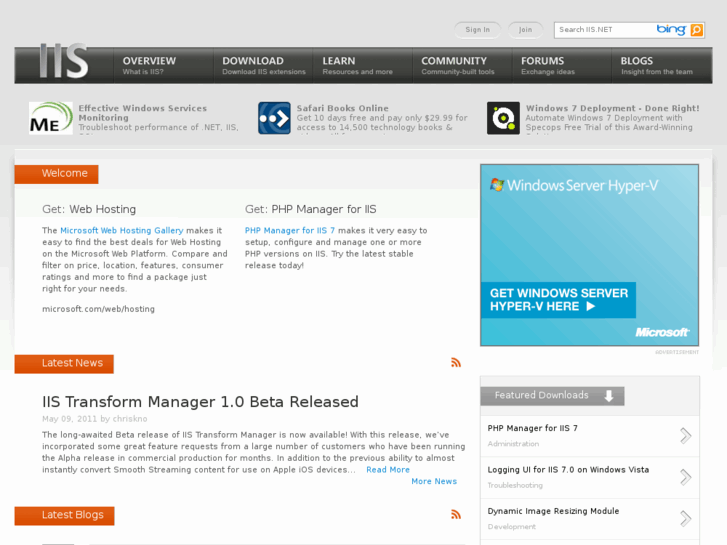Click the Latest News section header
The height and width of the screenshot is (545, 727).
click(x=64, y=364)
